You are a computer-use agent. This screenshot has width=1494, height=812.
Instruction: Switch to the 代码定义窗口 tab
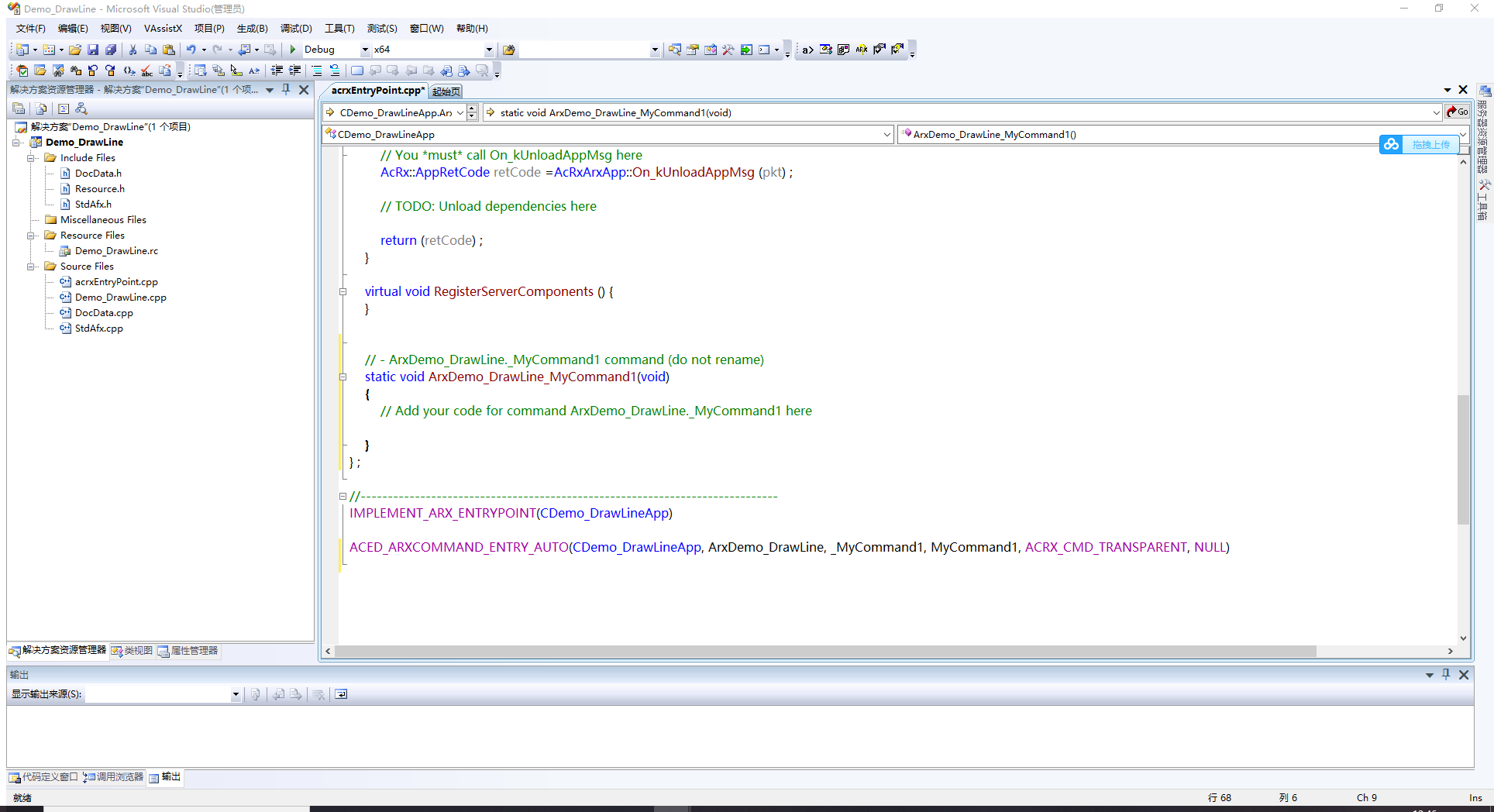click(44, 777)
